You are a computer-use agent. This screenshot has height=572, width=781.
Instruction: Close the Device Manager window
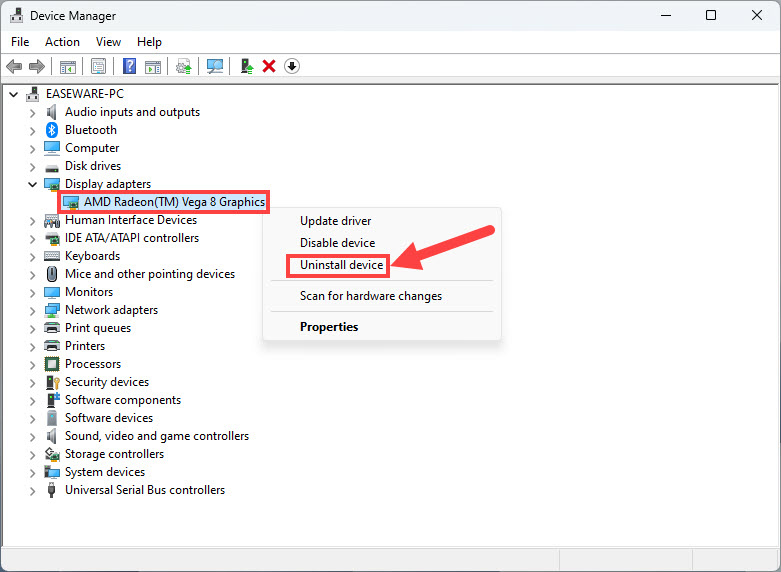click(x=757, y=15)
